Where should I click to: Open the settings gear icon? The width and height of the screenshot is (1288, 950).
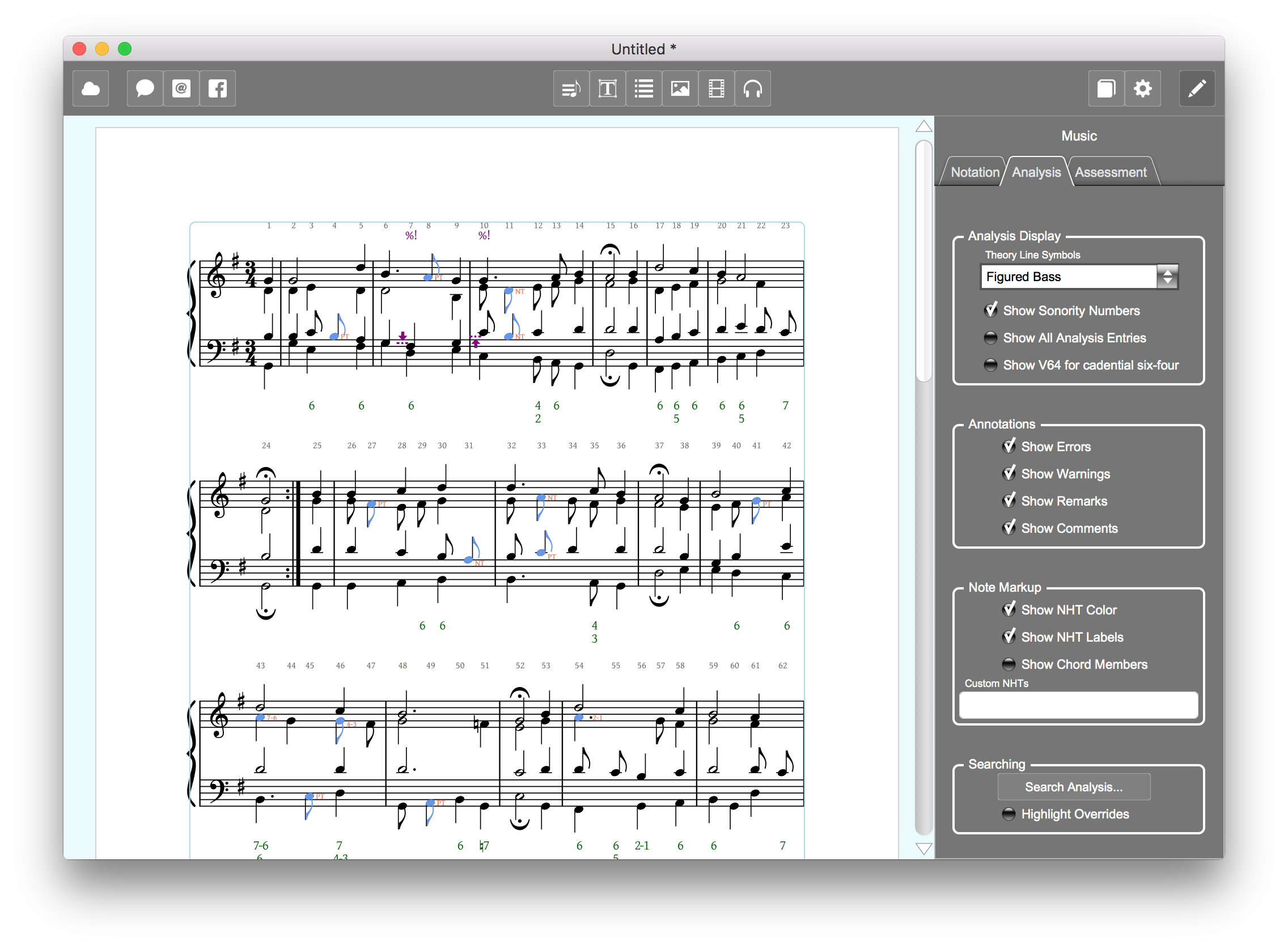click(x=1142, y=88)
